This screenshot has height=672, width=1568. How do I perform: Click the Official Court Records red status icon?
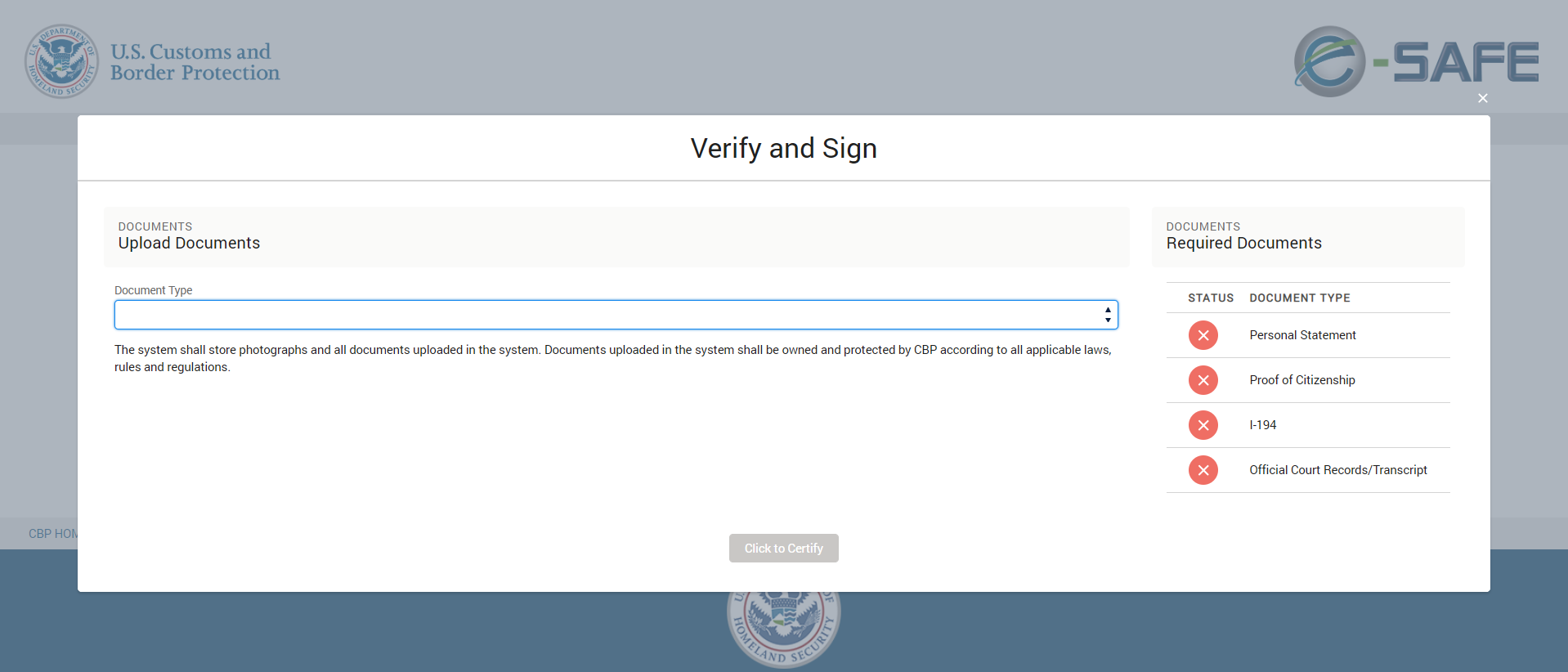tap(1203, 470)
